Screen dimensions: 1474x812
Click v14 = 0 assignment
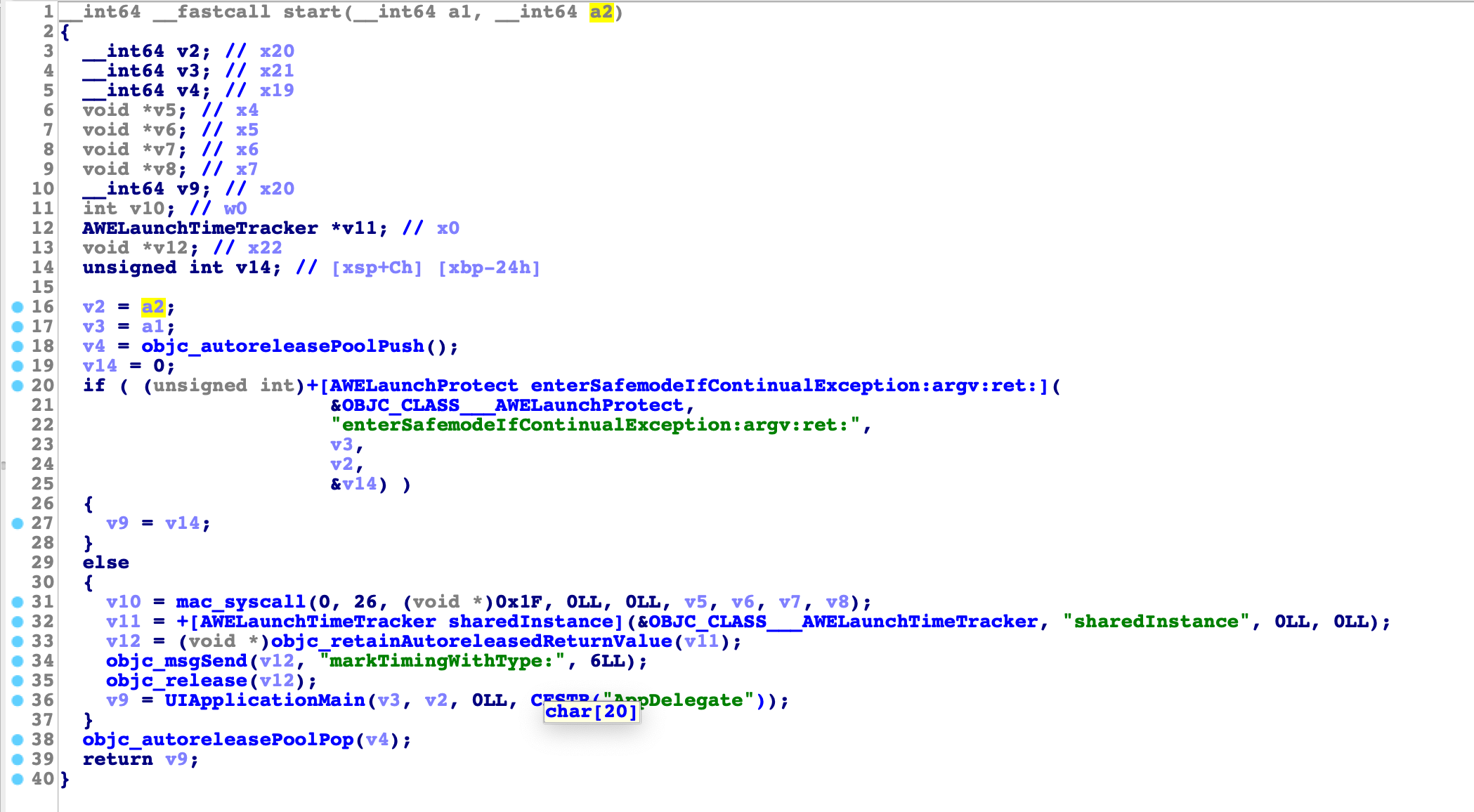pos(129,366)
